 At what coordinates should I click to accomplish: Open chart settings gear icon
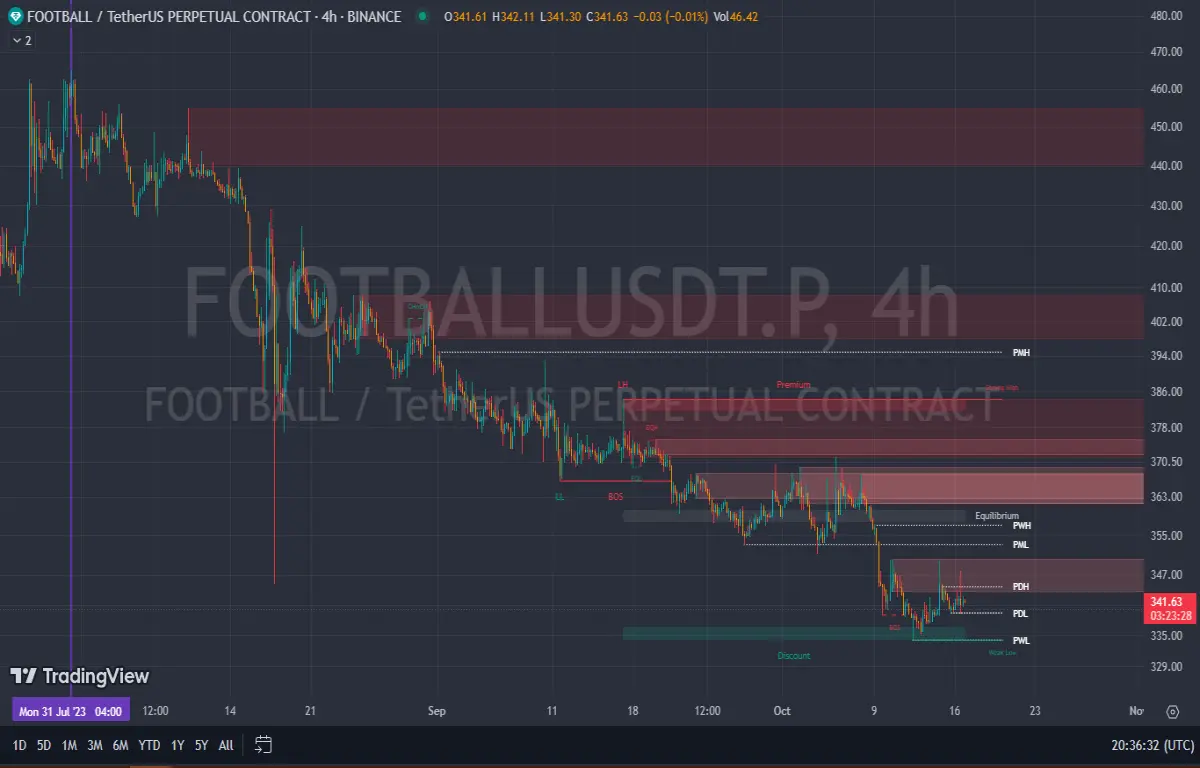(1172, 712)
